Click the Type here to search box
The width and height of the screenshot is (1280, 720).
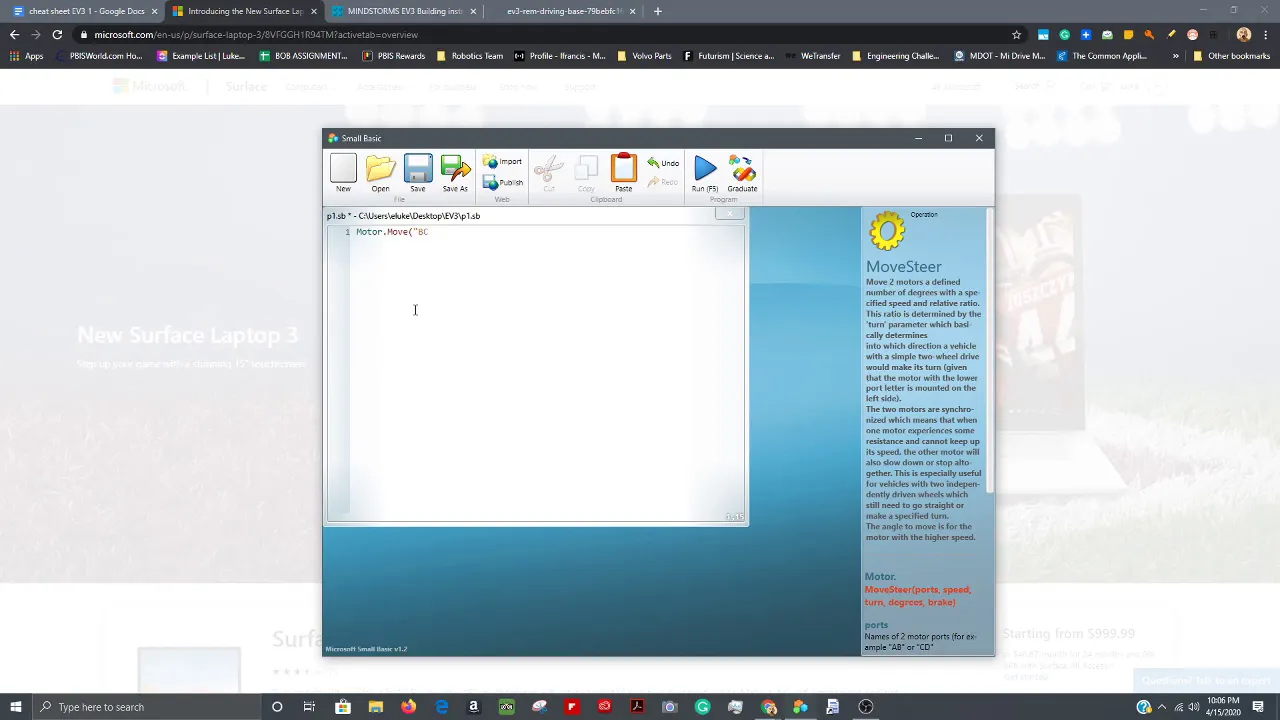tap(146, 707)
